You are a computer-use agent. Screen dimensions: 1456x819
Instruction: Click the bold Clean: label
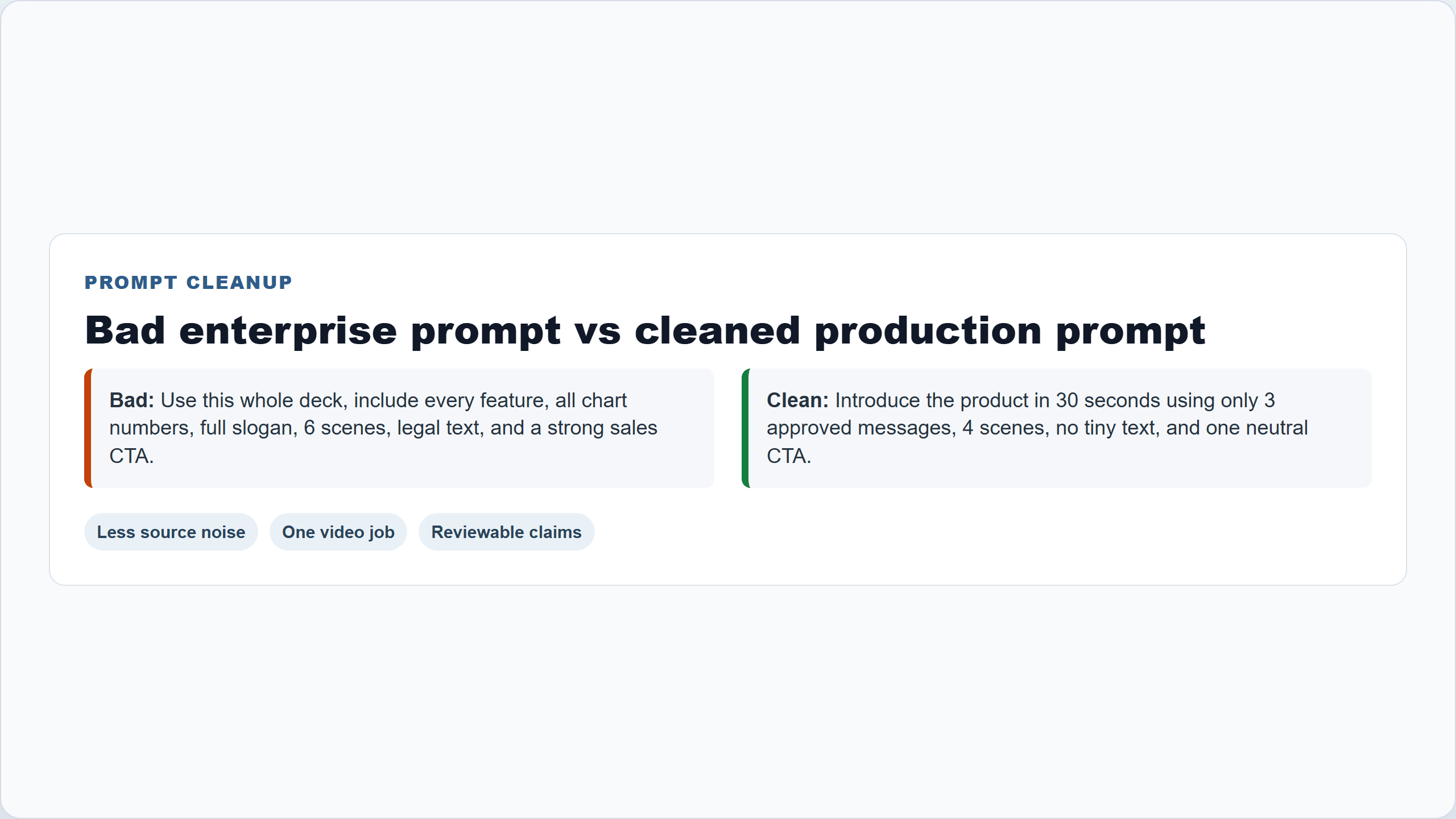coord(797,400)
